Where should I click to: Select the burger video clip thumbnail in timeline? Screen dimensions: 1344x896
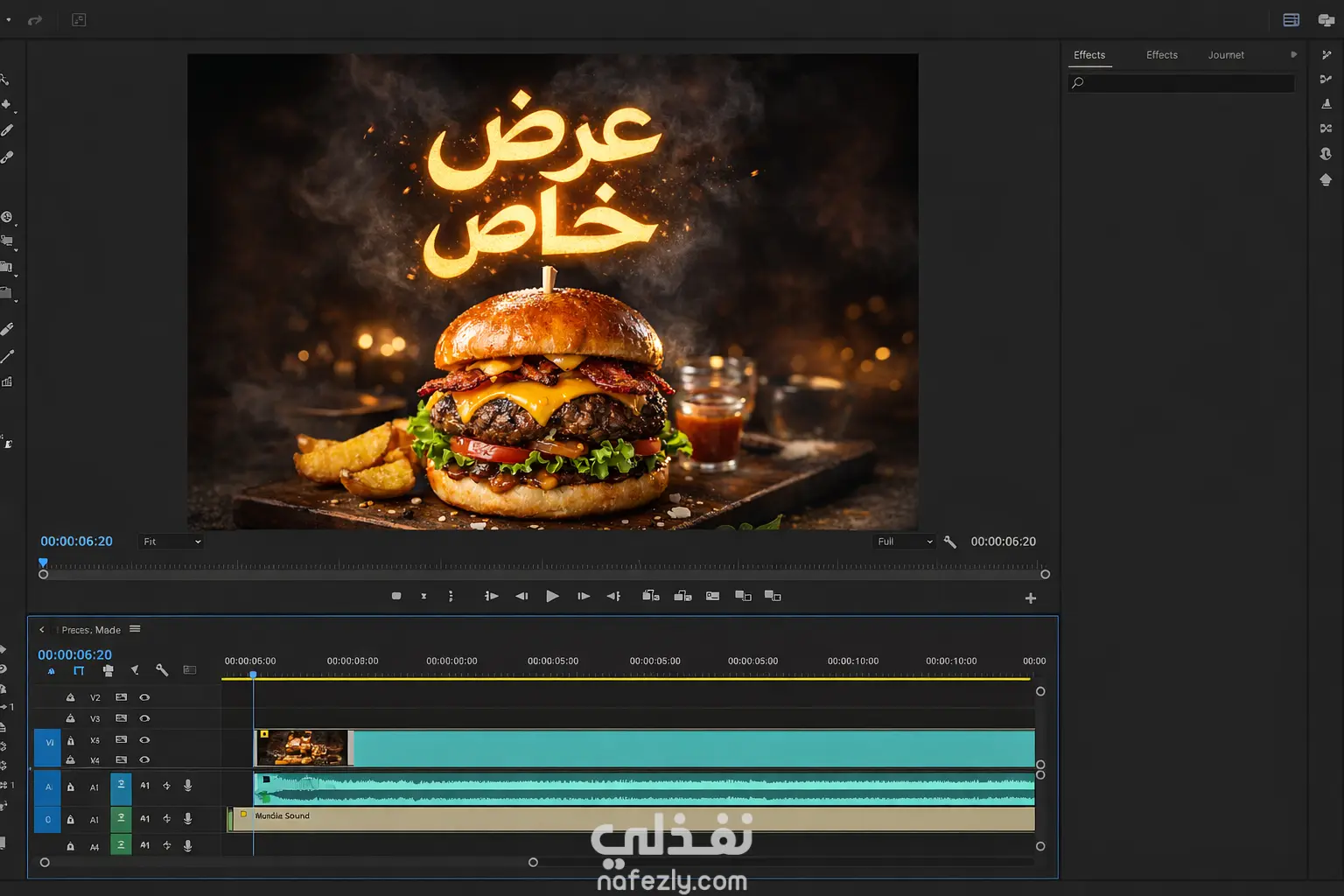point(303,748)
